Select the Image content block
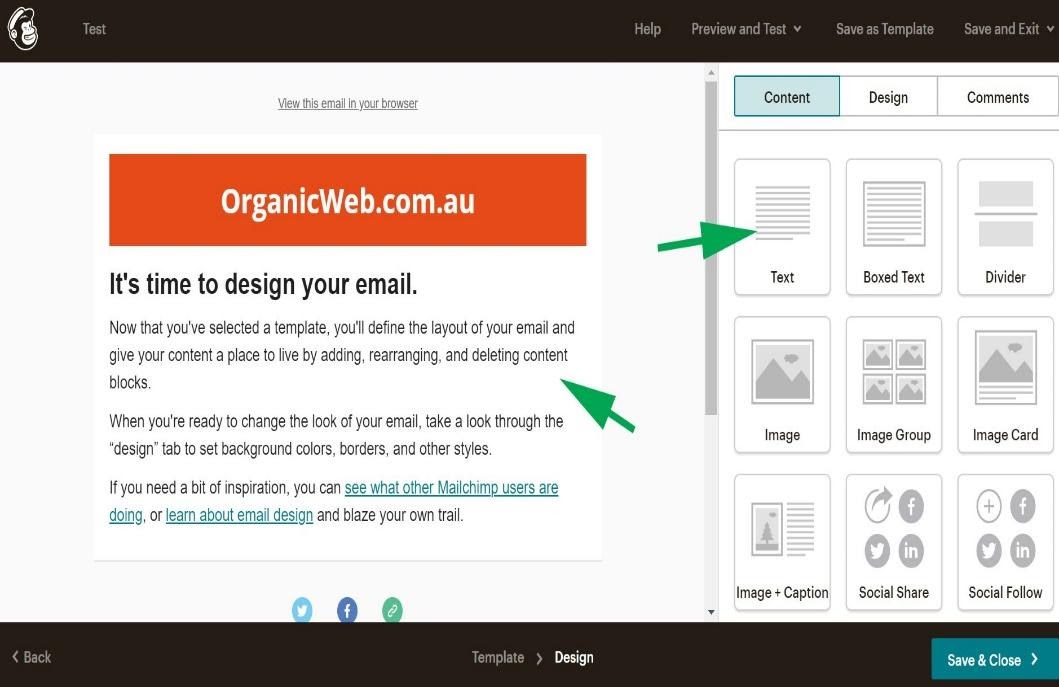The height and width of the screenshot is (687, 1059). (781, 383)
